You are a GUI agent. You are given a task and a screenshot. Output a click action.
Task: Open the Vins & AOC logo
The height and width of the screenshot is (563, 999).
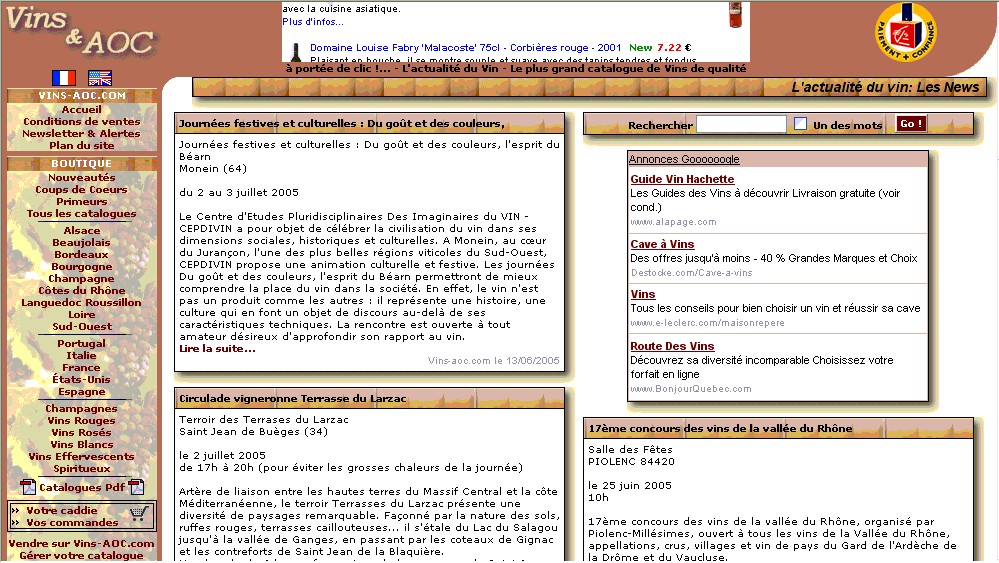tap(80, 32)
